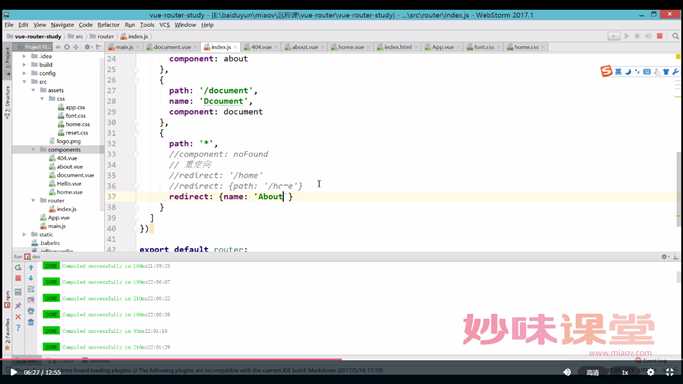683x384 pixels.
Task: Click the Sogou input S icon
Action: 606,71
